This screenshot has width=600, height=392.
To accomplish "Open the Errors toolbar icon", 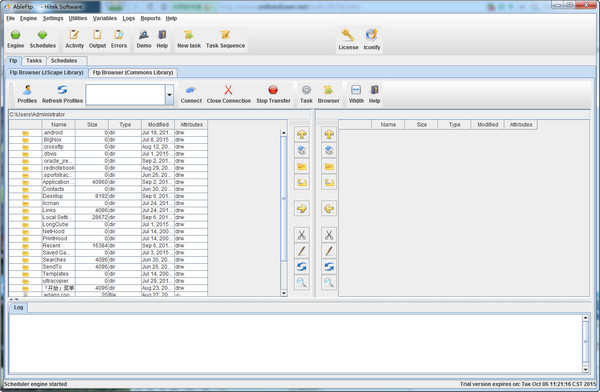I will coord(119,39).
